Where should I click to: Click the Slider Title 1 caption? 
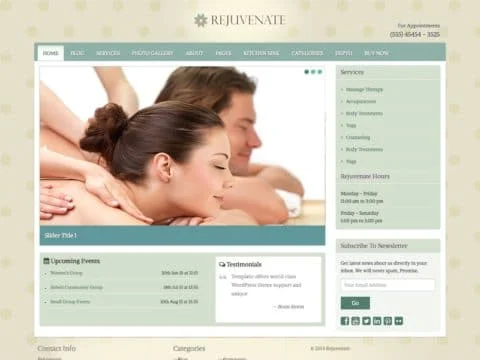tap(61, 235)
